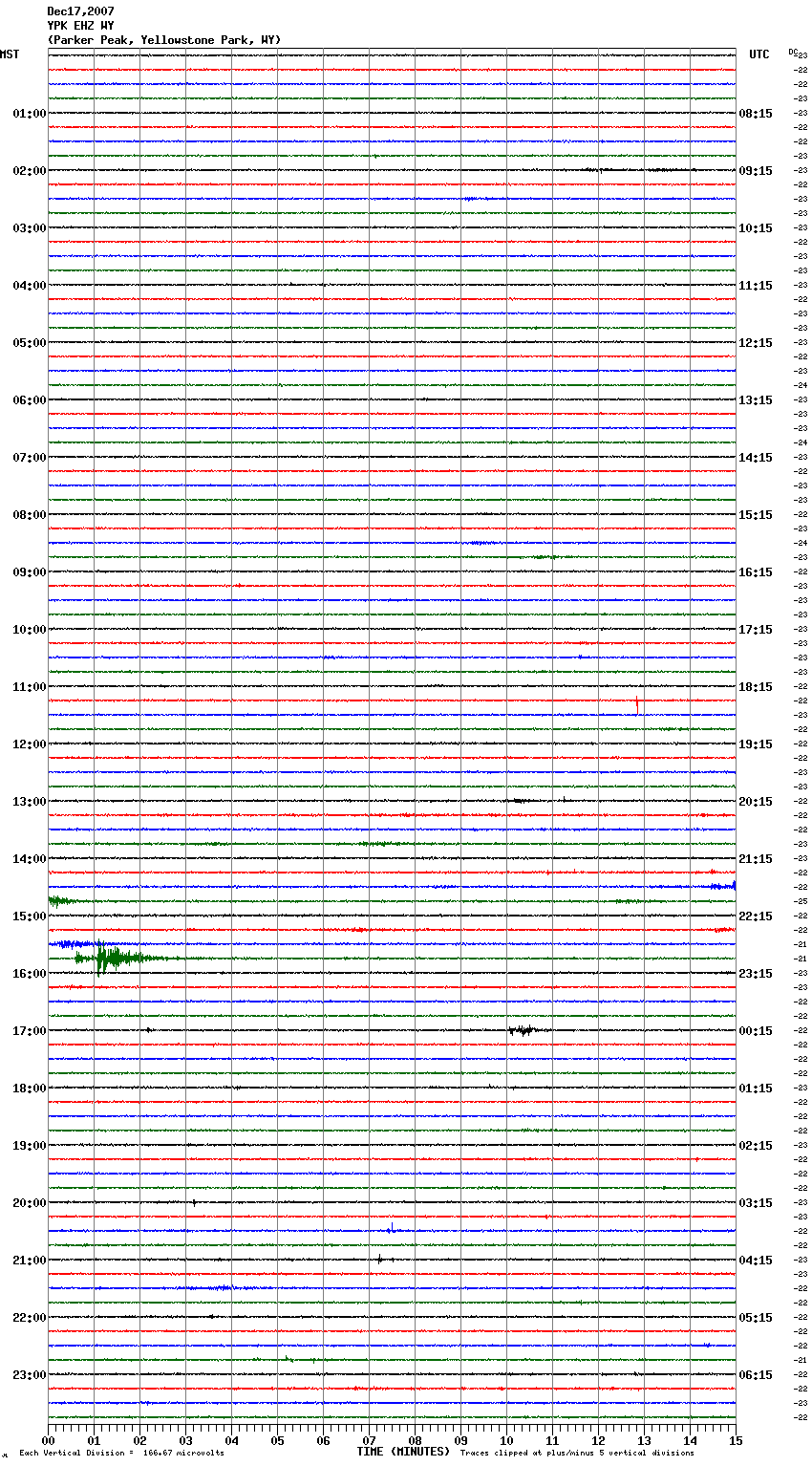Select the 07:00 MST time label
This screenshot has width=812, height=1466.
(29, 458)
